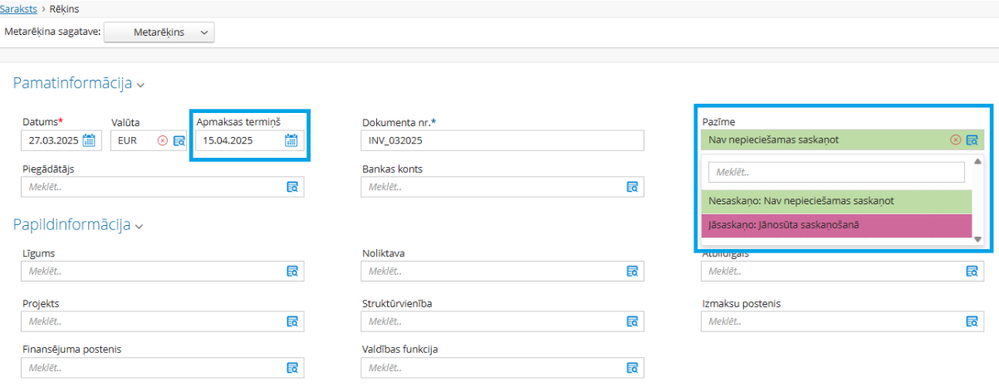The width and height of the screenshot is (999, 392).
Task: Collapse the Pamatinformācija section
Action: coord(141,84)
